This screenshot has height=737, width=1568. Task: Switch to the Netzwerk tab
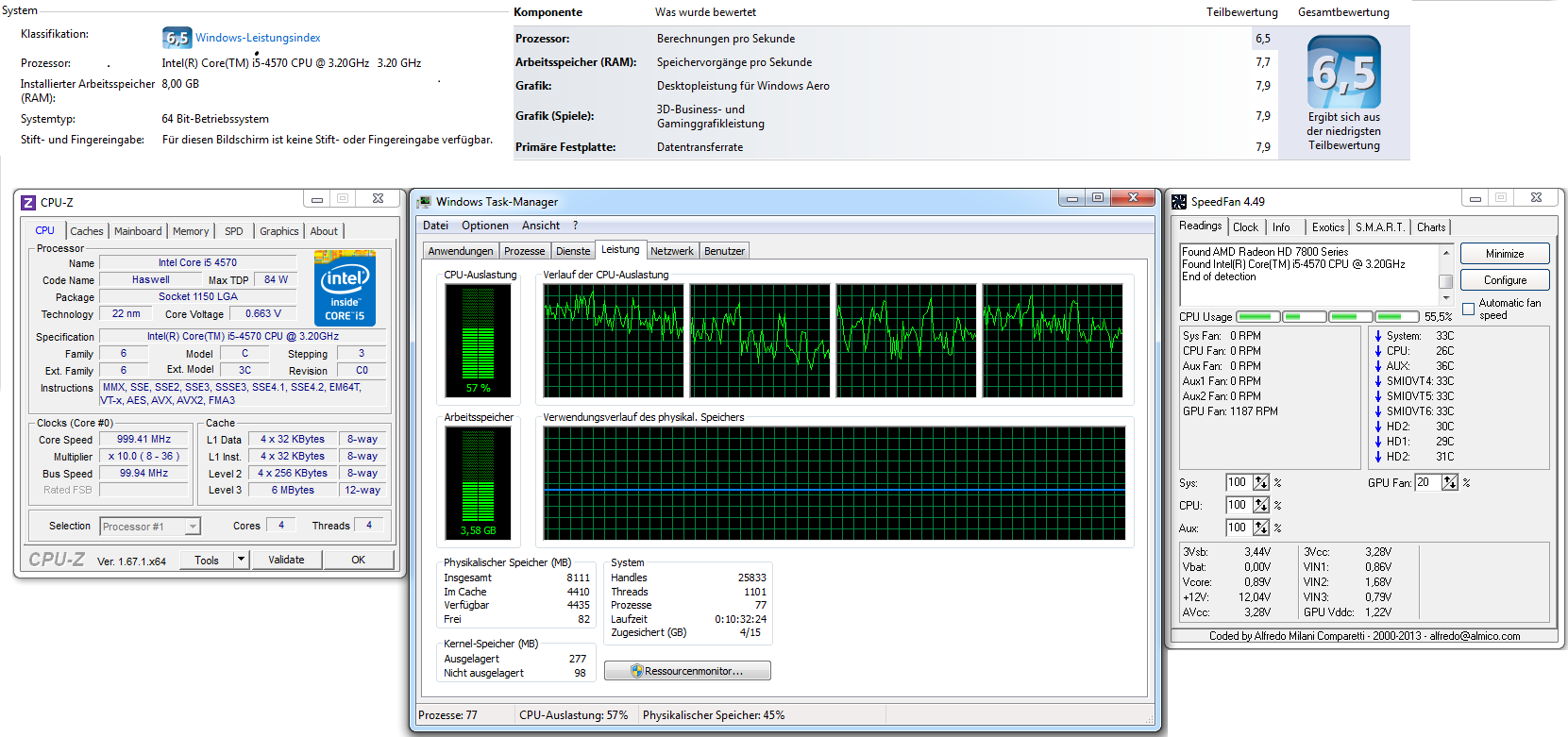point(672,251)
